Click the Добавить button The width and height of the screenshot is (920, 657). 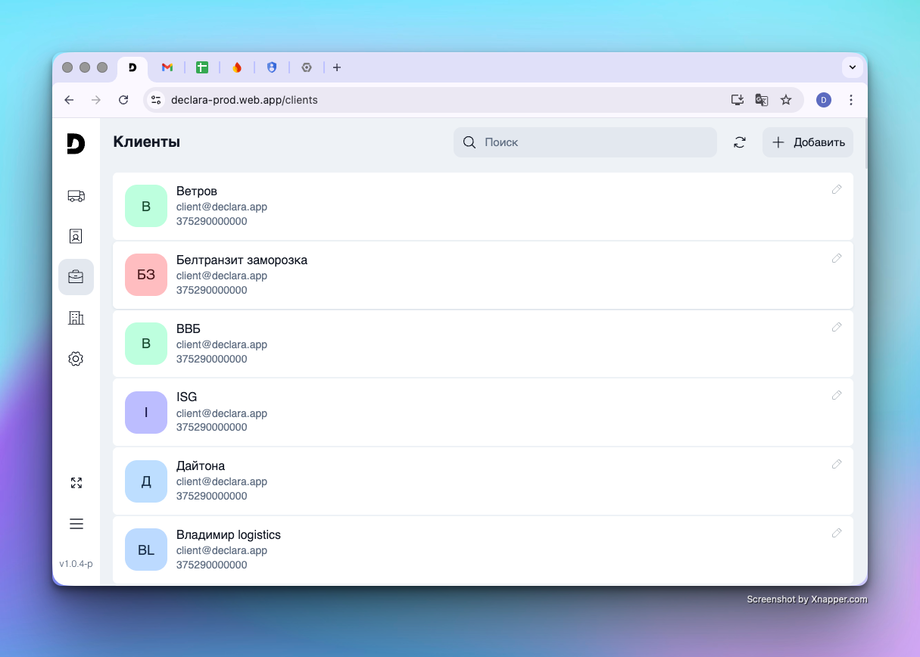click(x=807, y=142)
